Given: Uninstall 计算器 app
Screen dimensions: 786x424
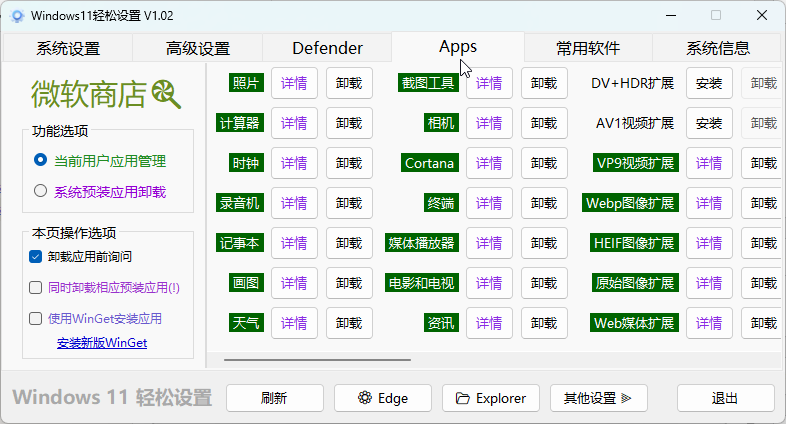Looking at the screenshot, I should 349,123.
